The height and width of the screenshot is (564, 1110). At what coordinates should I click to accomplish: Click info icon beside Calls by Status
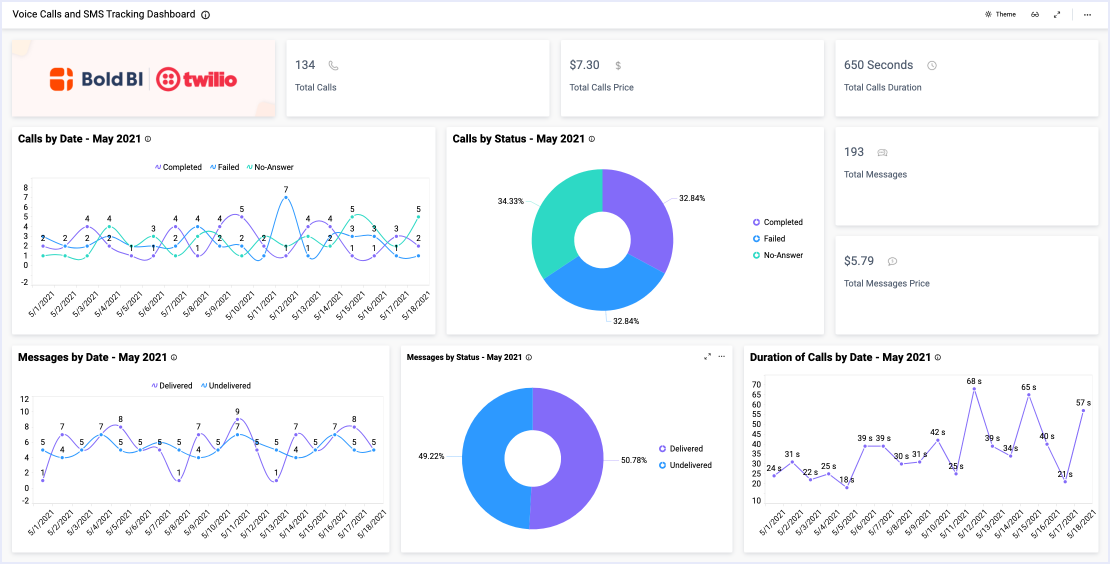pyautogui.click(x=592, y=139)
